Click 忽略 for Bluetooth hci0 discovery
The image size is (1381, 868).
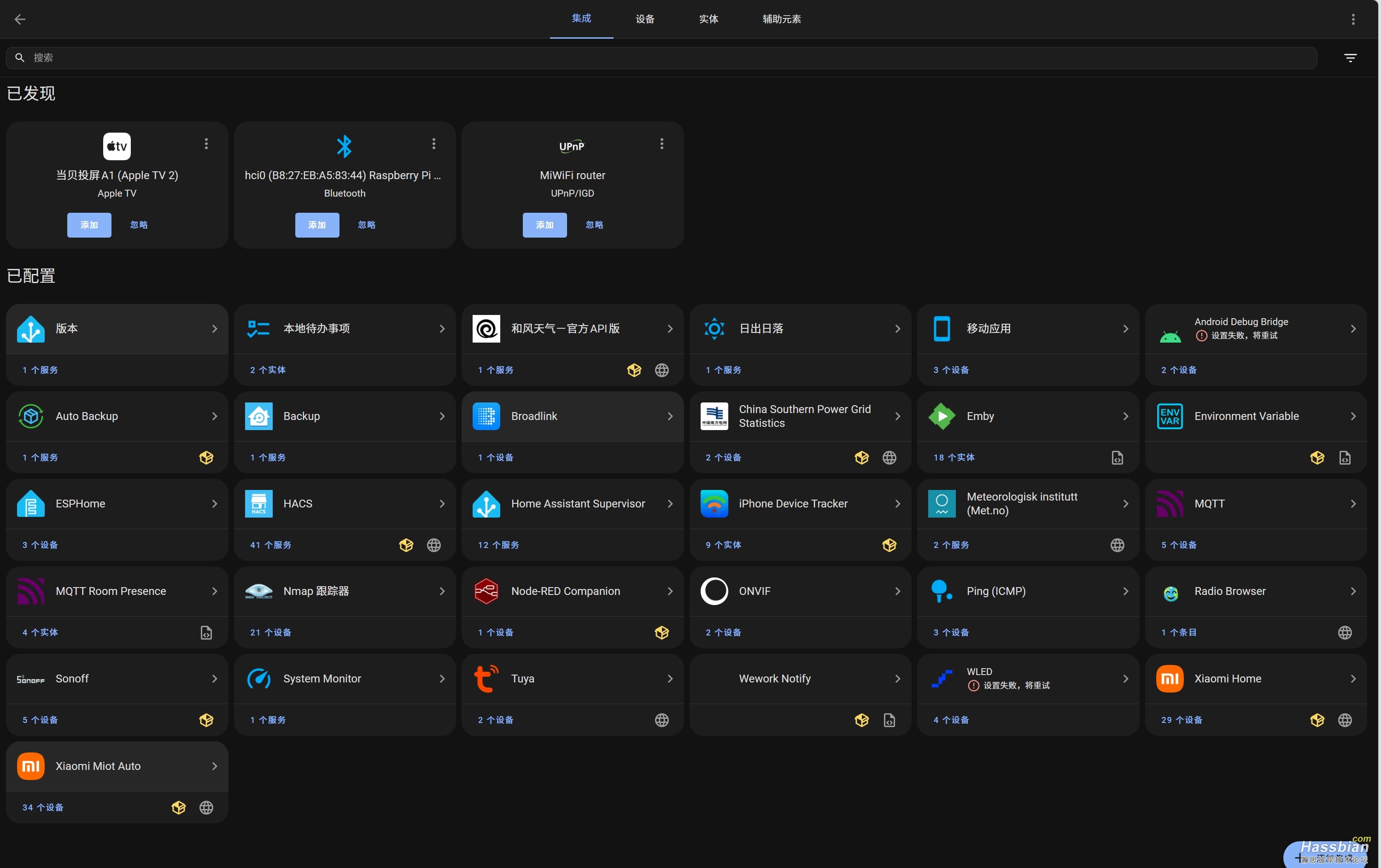click(x=367, y=225)
